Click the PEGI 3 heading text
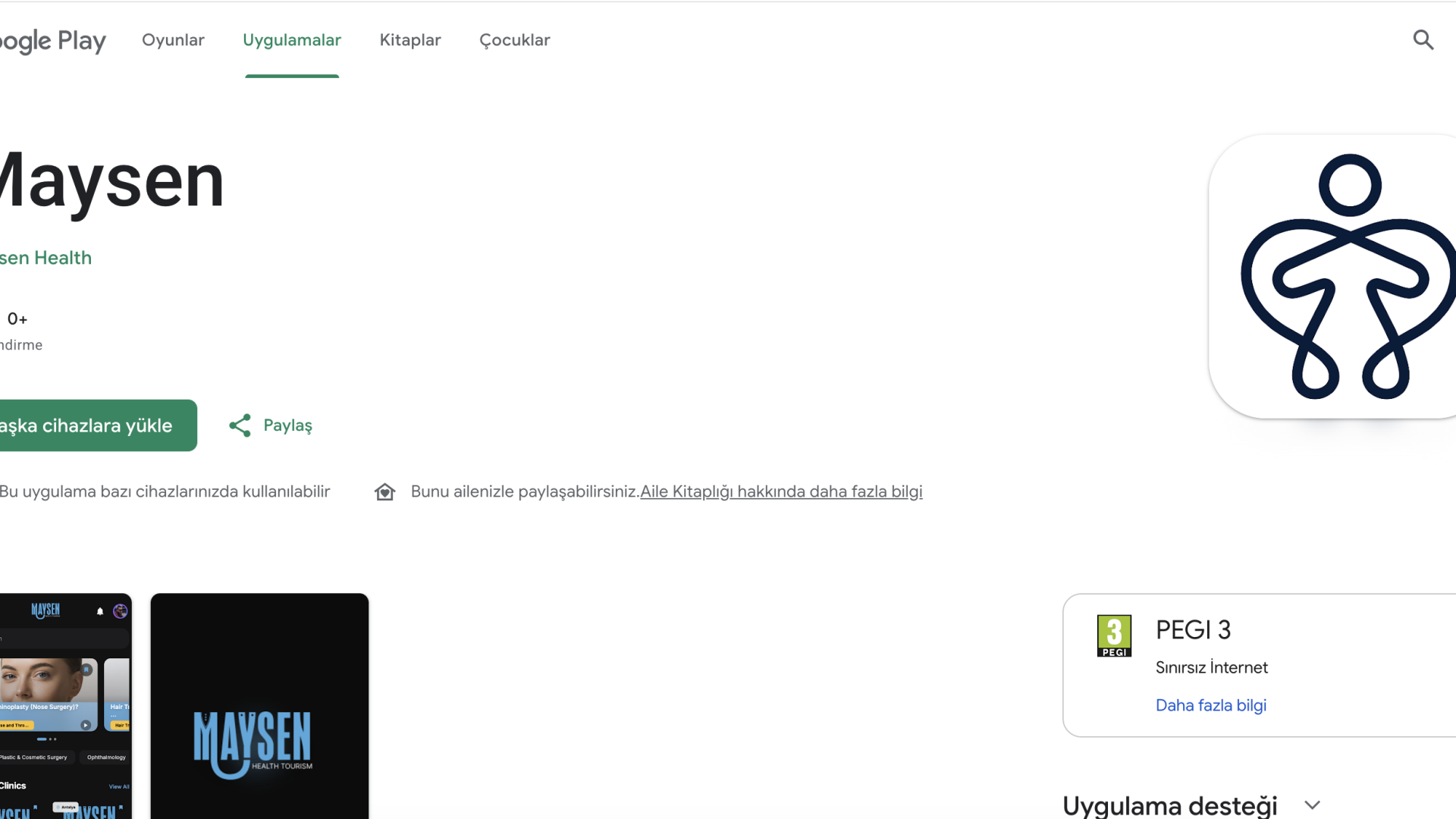This screenshot has width=1456, height=819. (1193, 630)
